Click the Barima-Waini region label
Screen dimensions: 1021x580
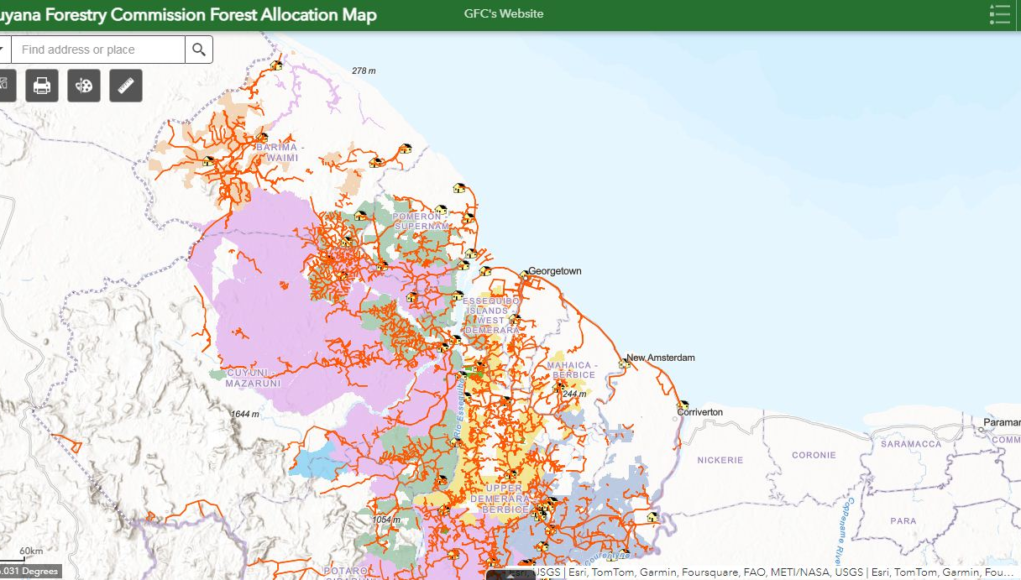click(x=277, y=151)
